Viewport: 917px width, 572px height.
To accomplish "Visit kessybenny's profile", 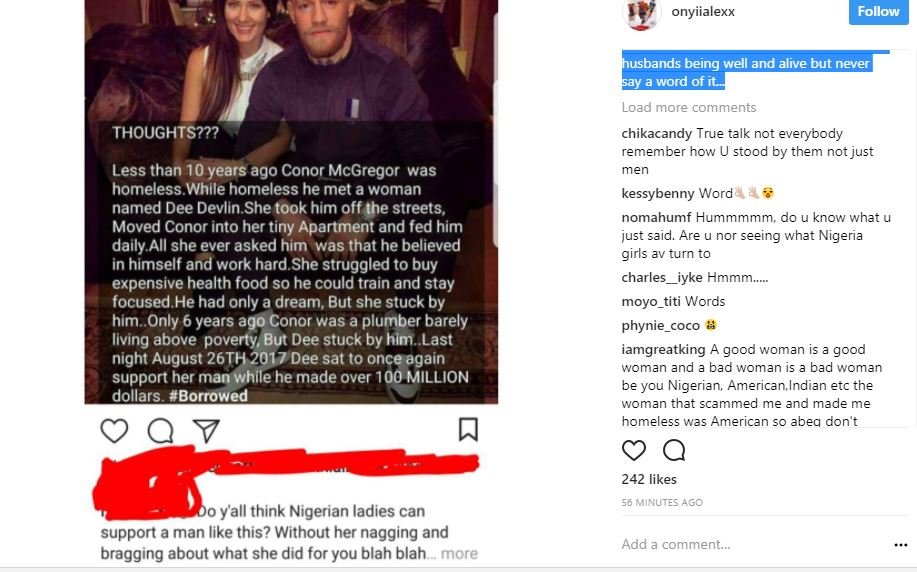I will pyautogui.click(x=656, y=193).
